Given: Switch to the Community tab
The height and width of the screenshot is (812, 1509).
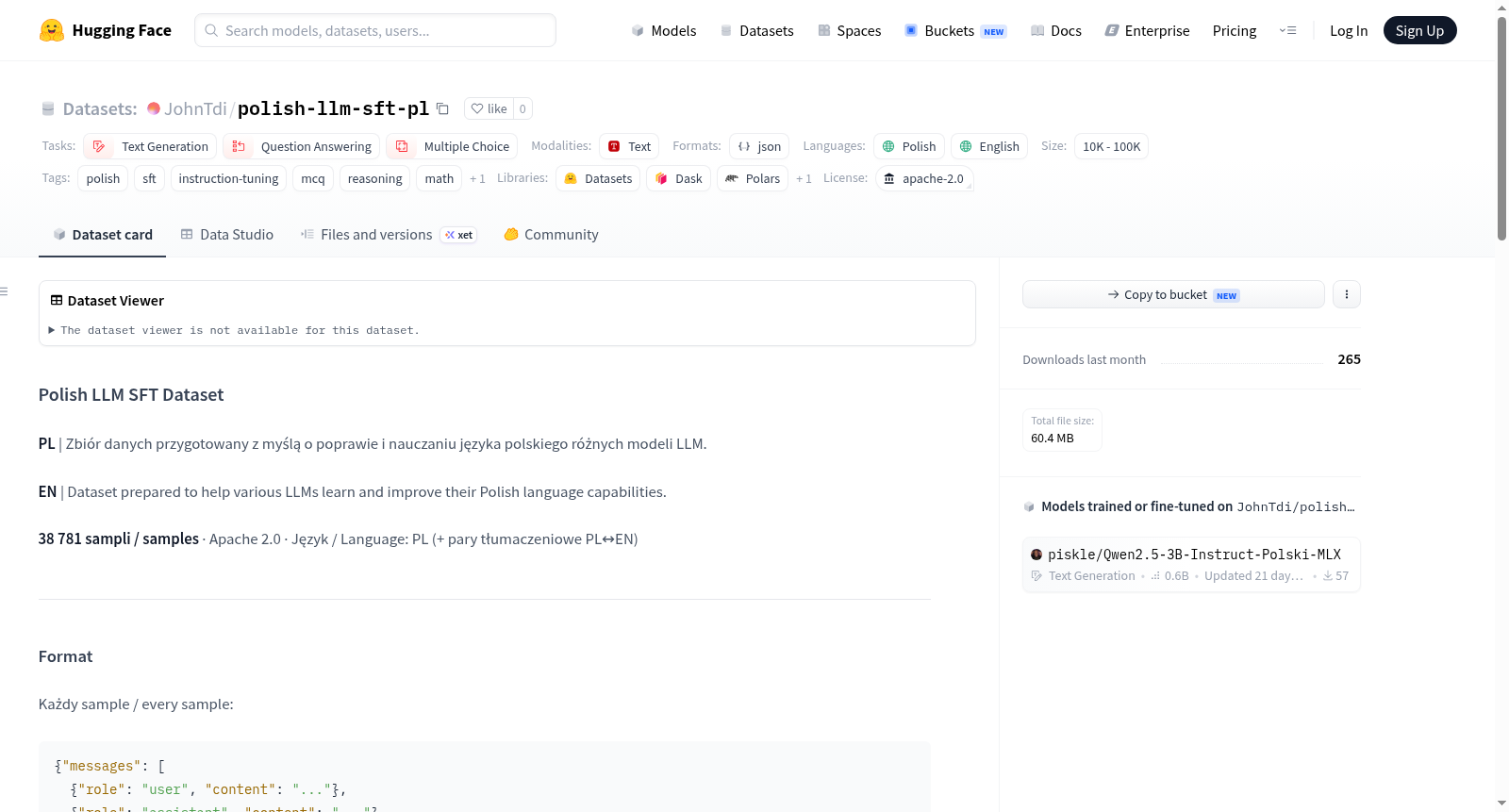Looking at the screenshot, I should click(x=552, y=235).
